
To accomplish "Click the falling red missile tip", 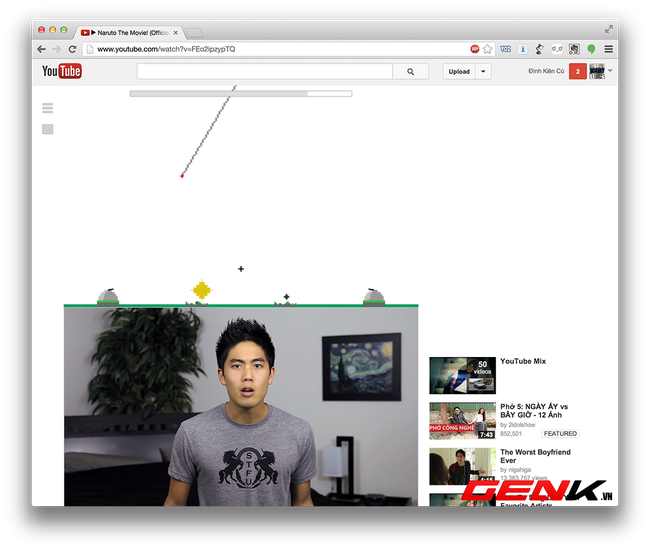I will [x=182, y=176].
